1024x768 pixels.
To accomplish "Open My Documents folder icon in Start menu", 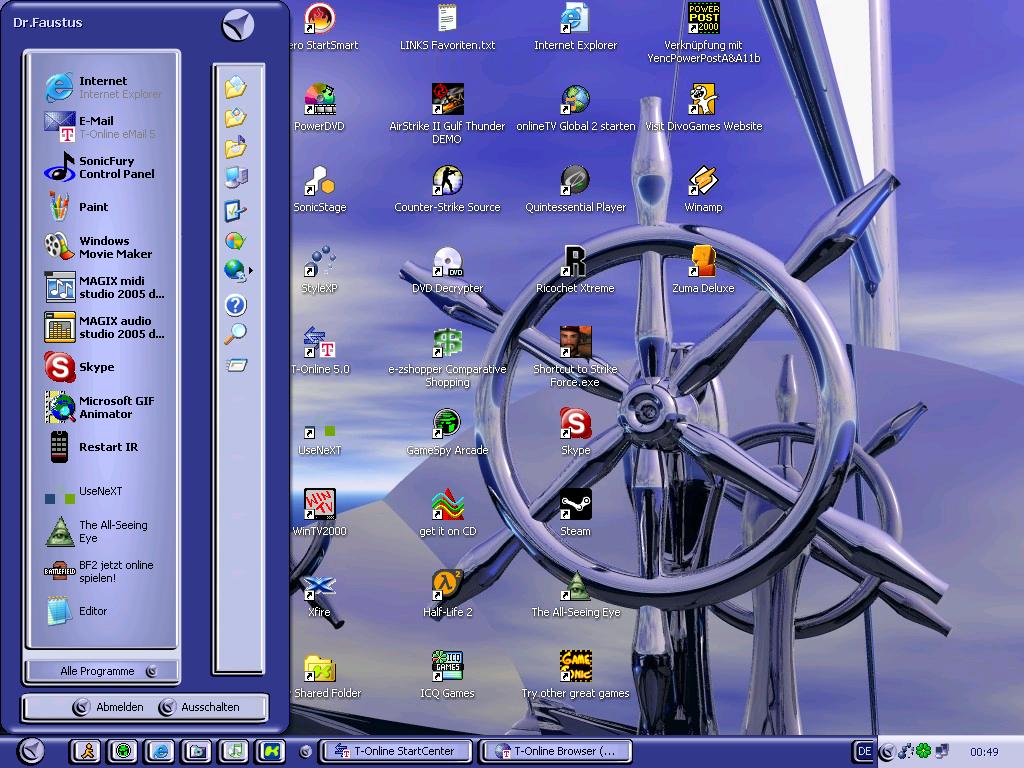I will tap(236, 88).
